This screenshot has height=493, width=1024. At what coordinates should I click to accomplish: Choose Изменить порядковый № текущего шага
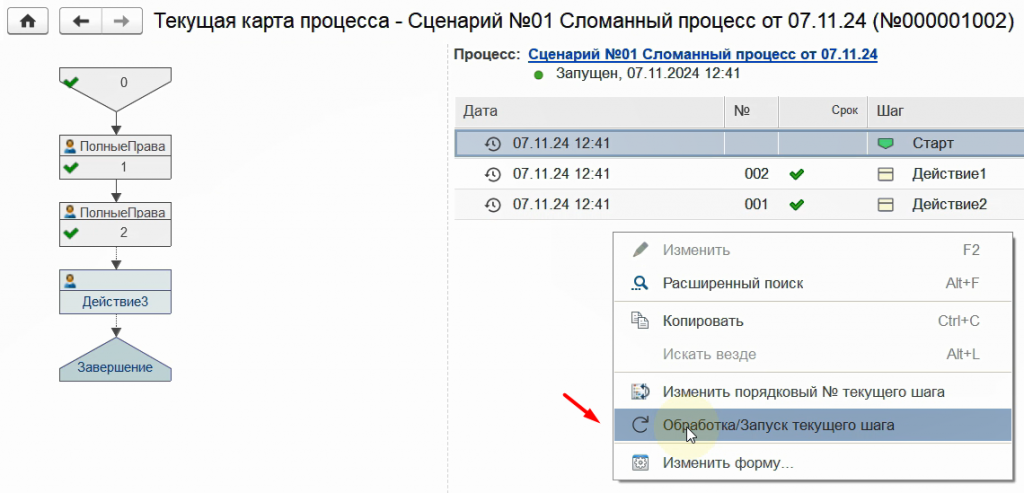812,392
